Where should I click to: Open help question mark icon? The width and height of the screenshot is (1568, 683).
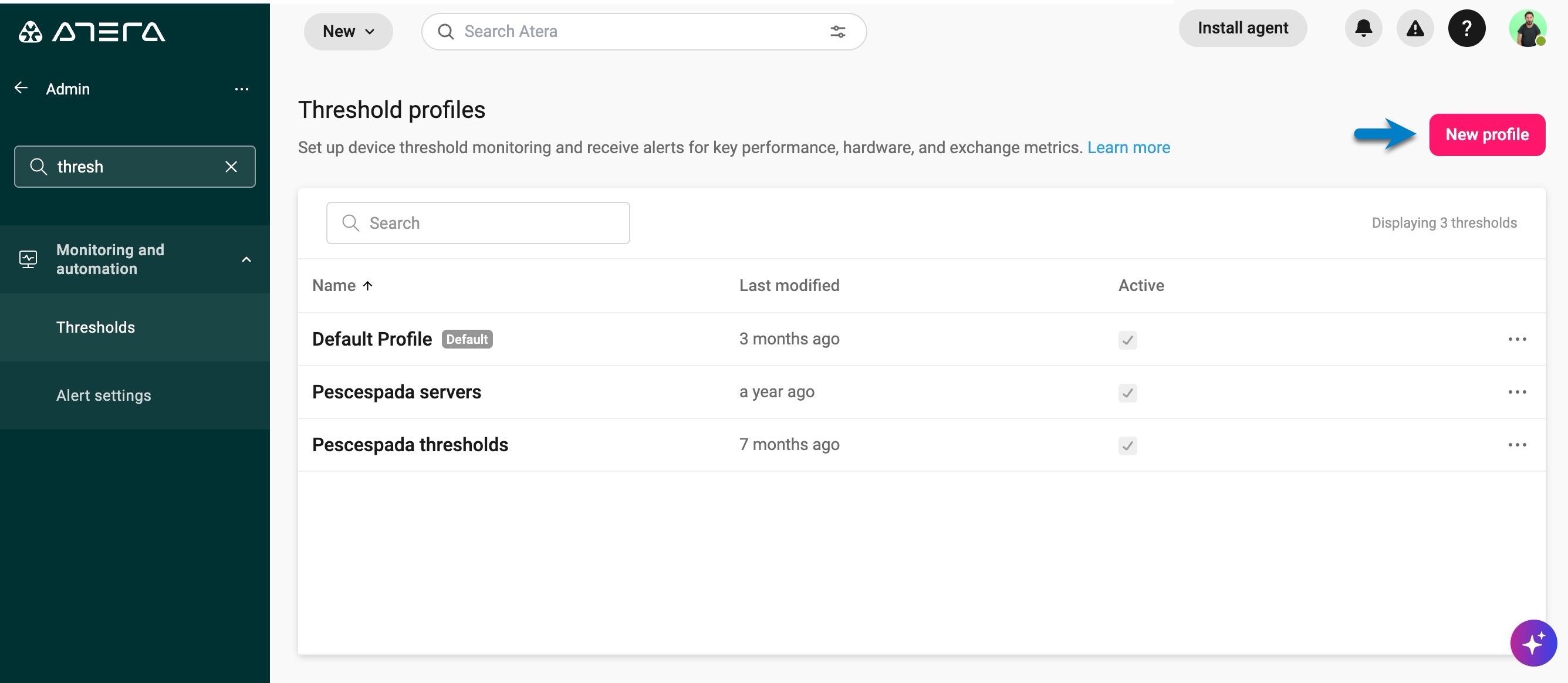point(1466,28)
